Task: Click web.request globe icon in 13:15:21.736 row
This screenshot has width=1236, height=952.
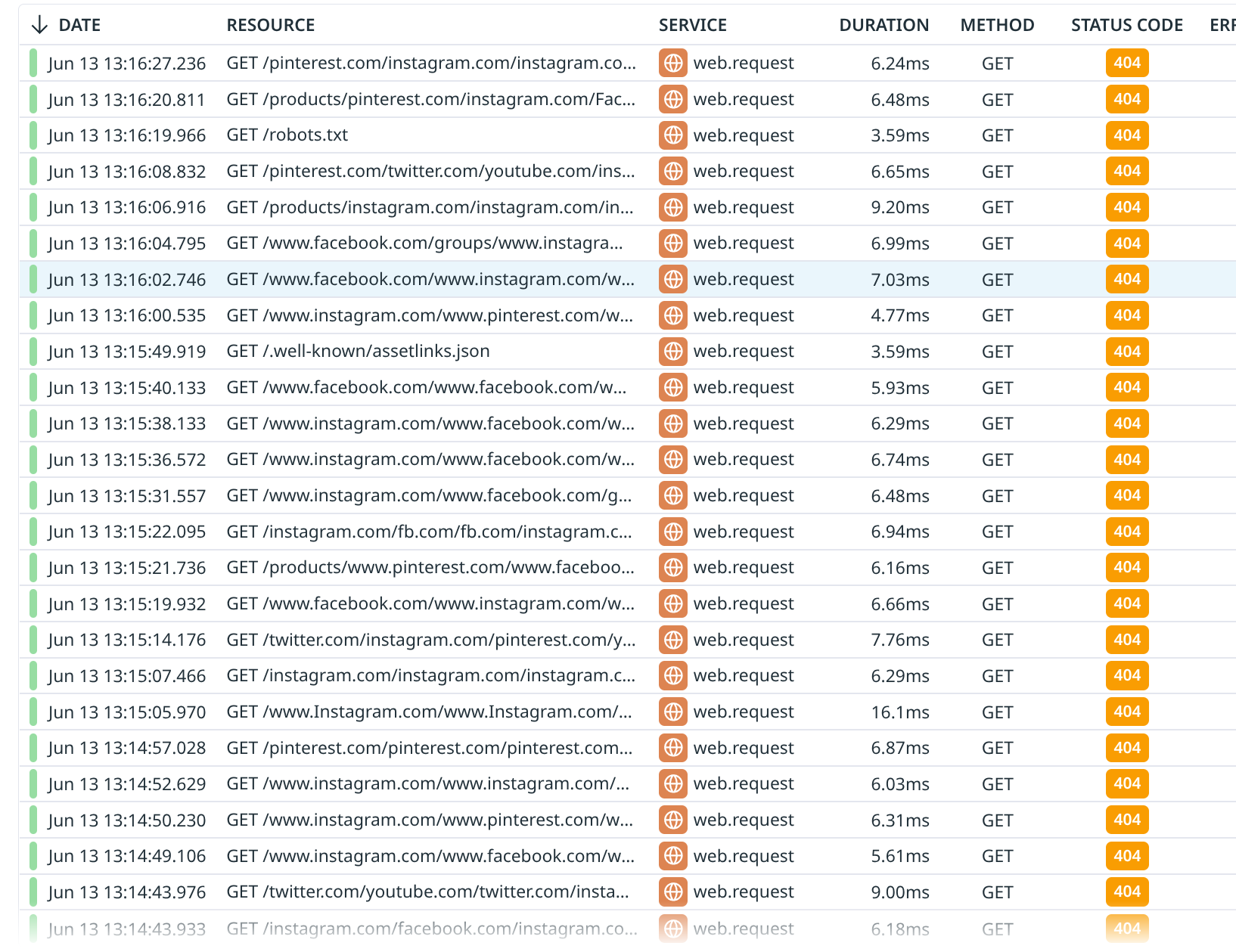Action: point(673,567)
